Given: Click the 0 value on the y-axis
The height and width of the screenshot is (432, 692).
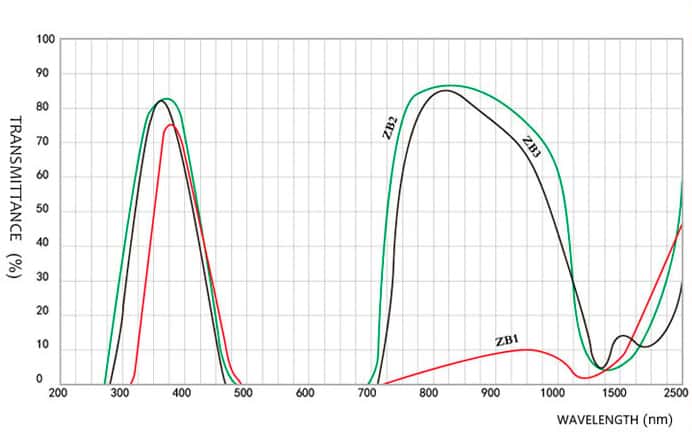Looking at the screenshot, I should coord(39,379).
